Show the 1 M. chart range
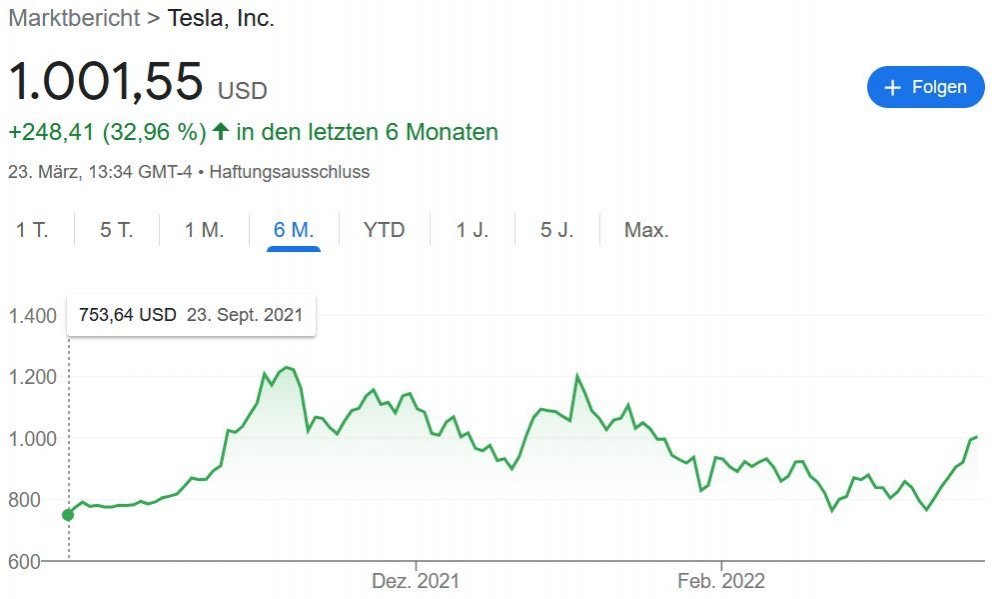Screen dimensions: 1000x599 204,230
